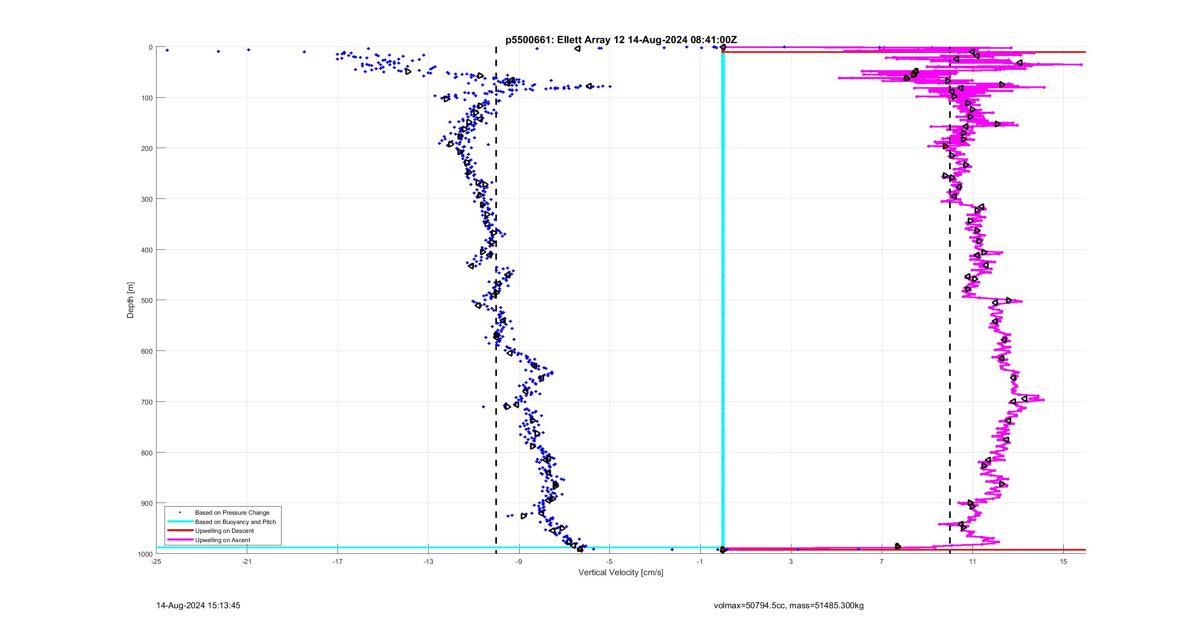Click the depth tick label '800'
The width and height of the screenshot is (1200, 622).
pos(145,453)
